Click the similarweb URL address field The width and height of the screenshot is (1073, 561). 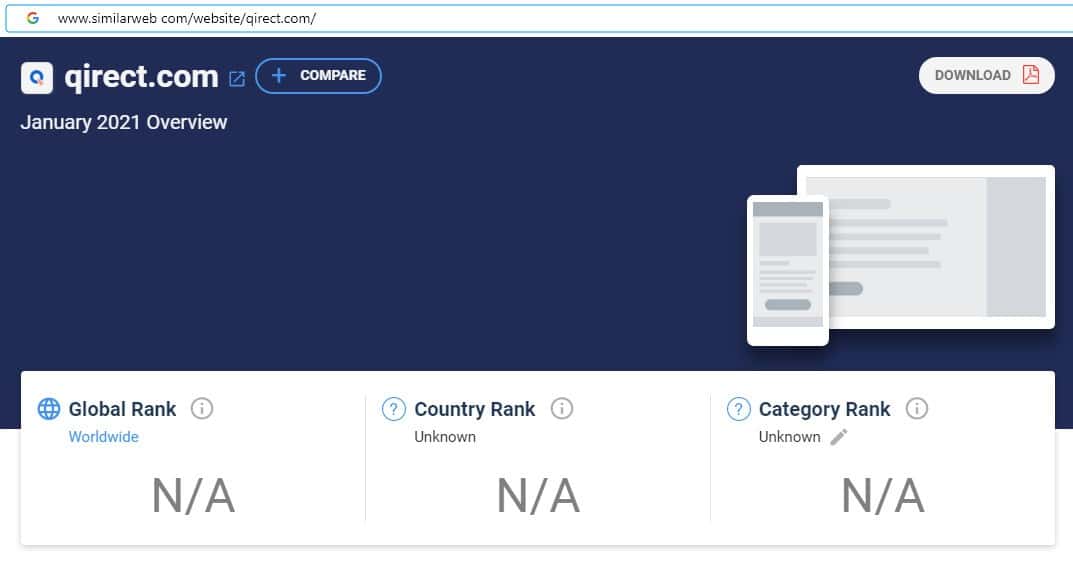[539, 18]
